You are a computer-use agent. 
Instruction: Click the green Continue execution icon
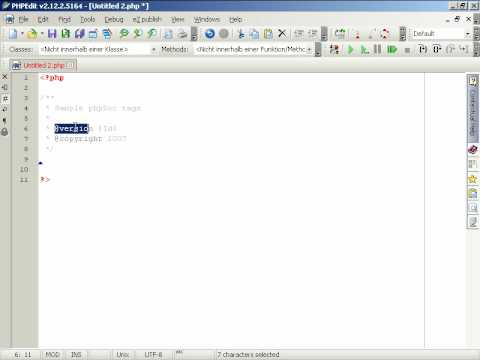point(392,50)
